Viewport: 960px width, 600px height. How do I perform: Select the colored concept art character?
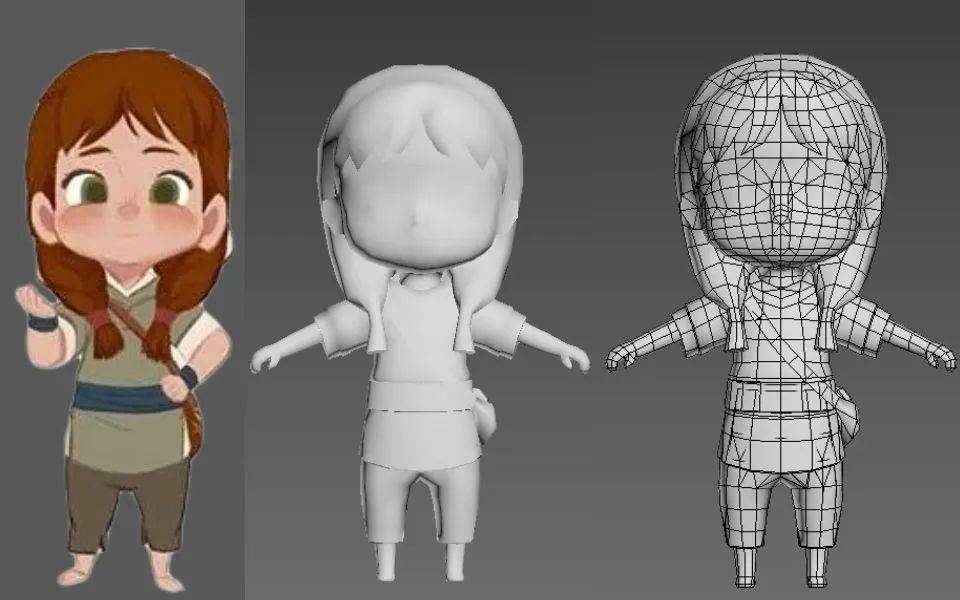pos(126,318)
